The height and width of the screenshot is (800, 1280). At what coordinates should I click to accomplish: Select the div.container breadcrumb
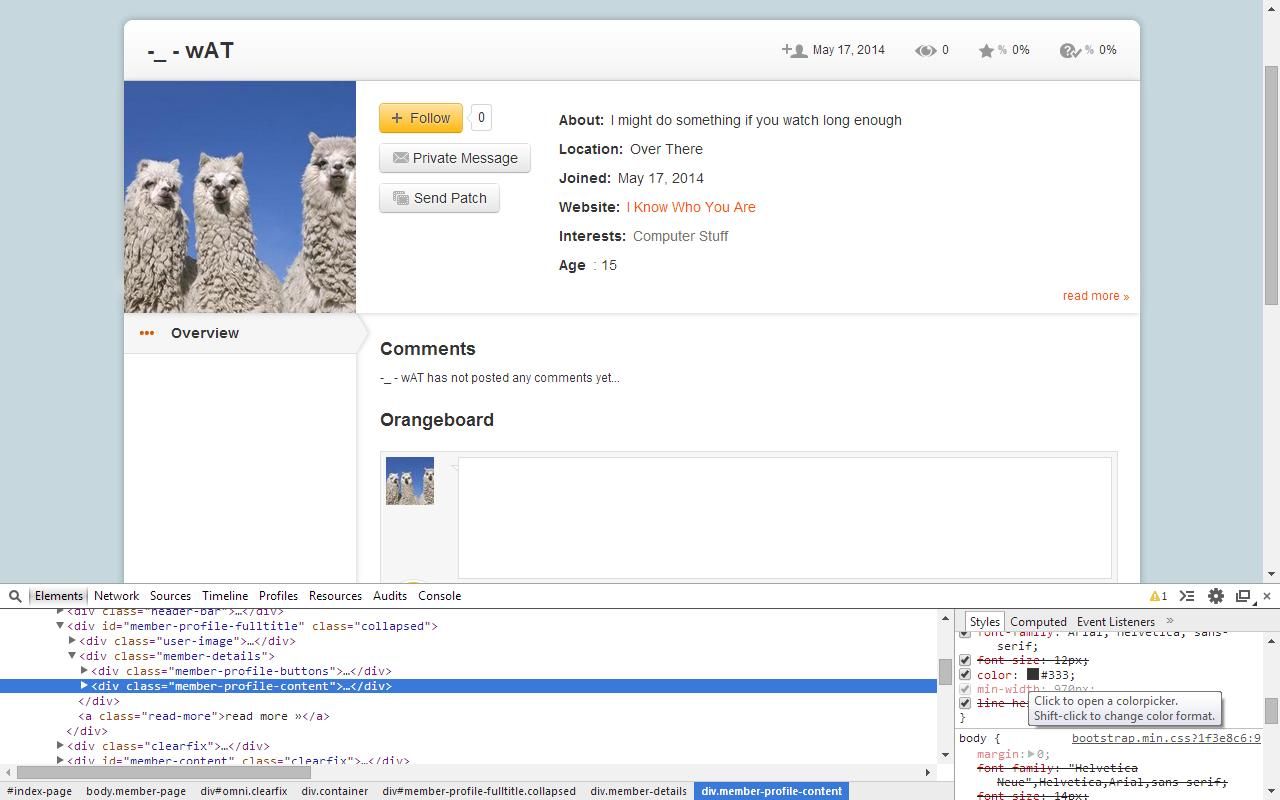335,791
